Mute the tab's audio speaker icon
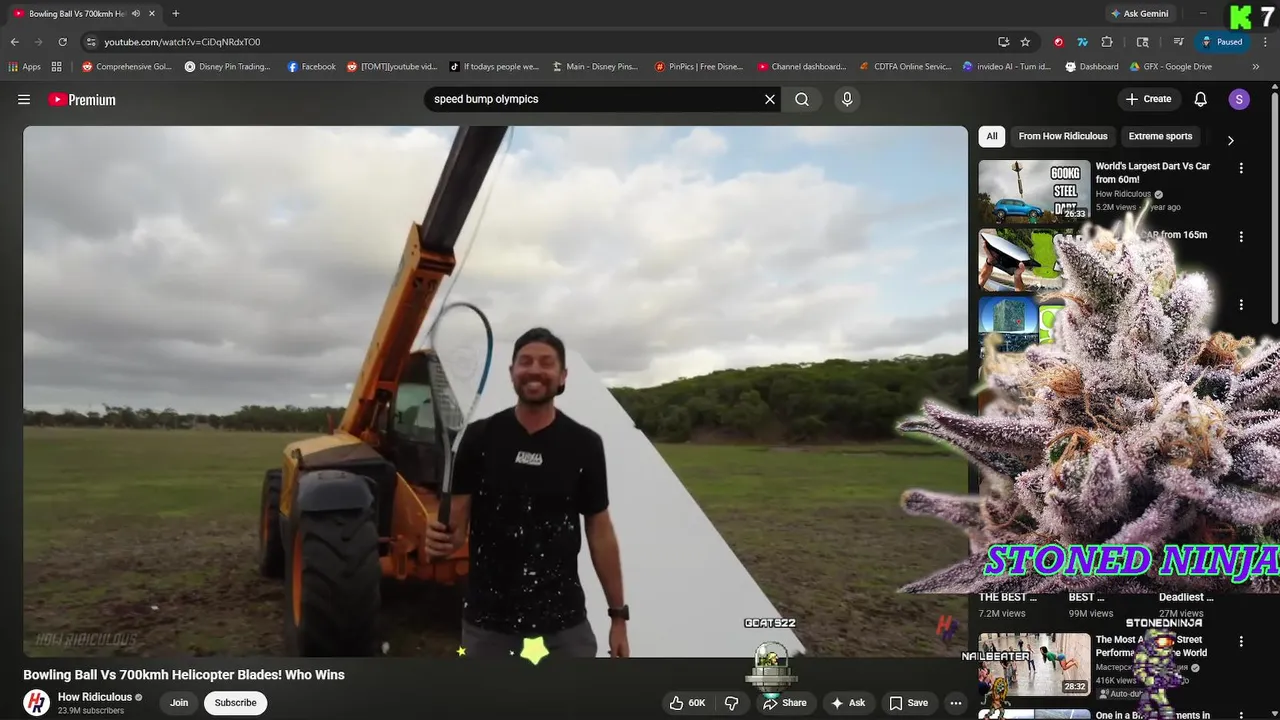The image size is (1280, 720). 136,13
